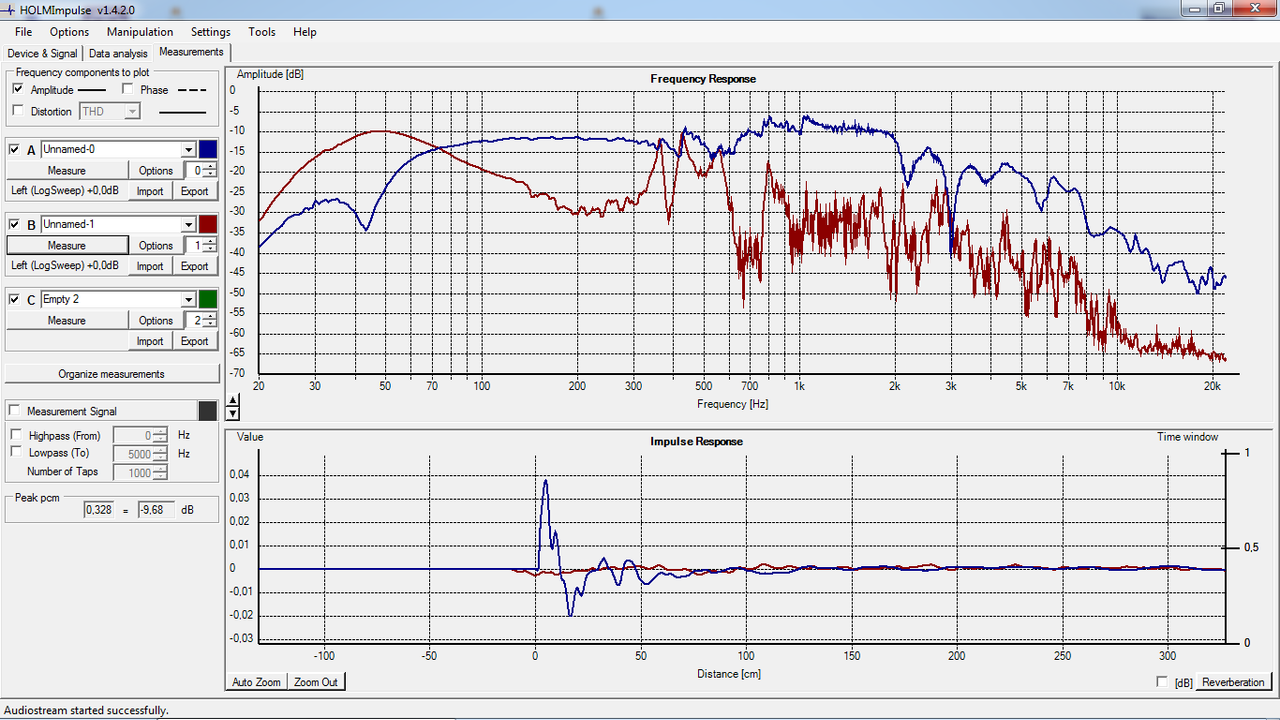The image size is (1280, 720).
Task: Switch to the Data analysis tab
Action: tap(118, 53)
